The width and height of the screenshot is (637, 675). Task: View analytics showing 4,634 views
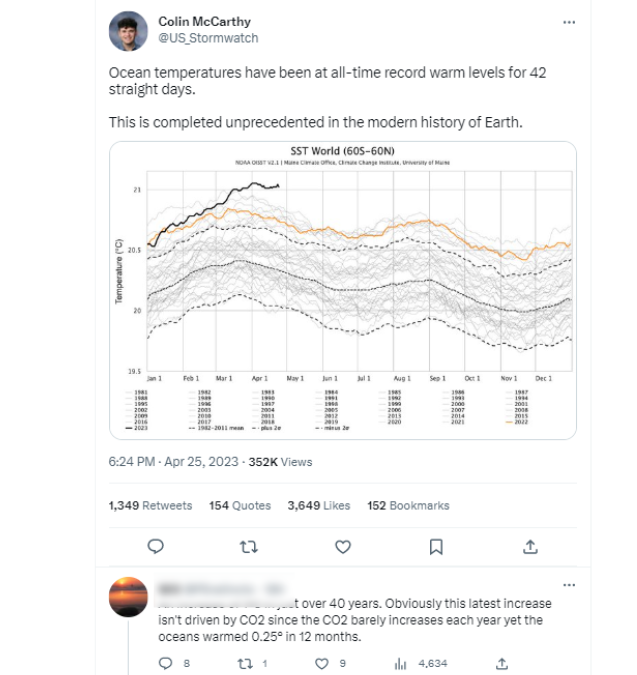tap(402, 662)
